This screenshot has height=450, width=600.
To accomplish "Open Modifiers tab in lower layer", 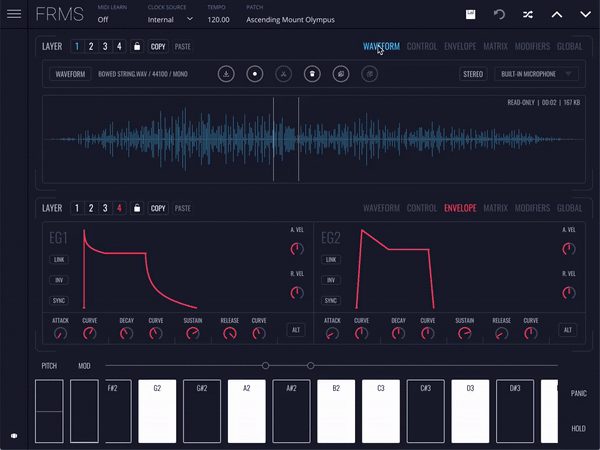I will click(x=532, y=208).
